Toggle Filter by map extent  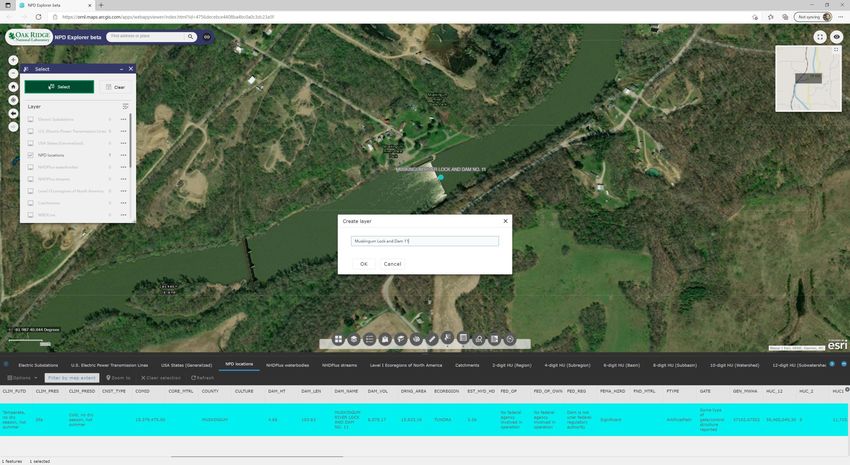click(72, 378)
